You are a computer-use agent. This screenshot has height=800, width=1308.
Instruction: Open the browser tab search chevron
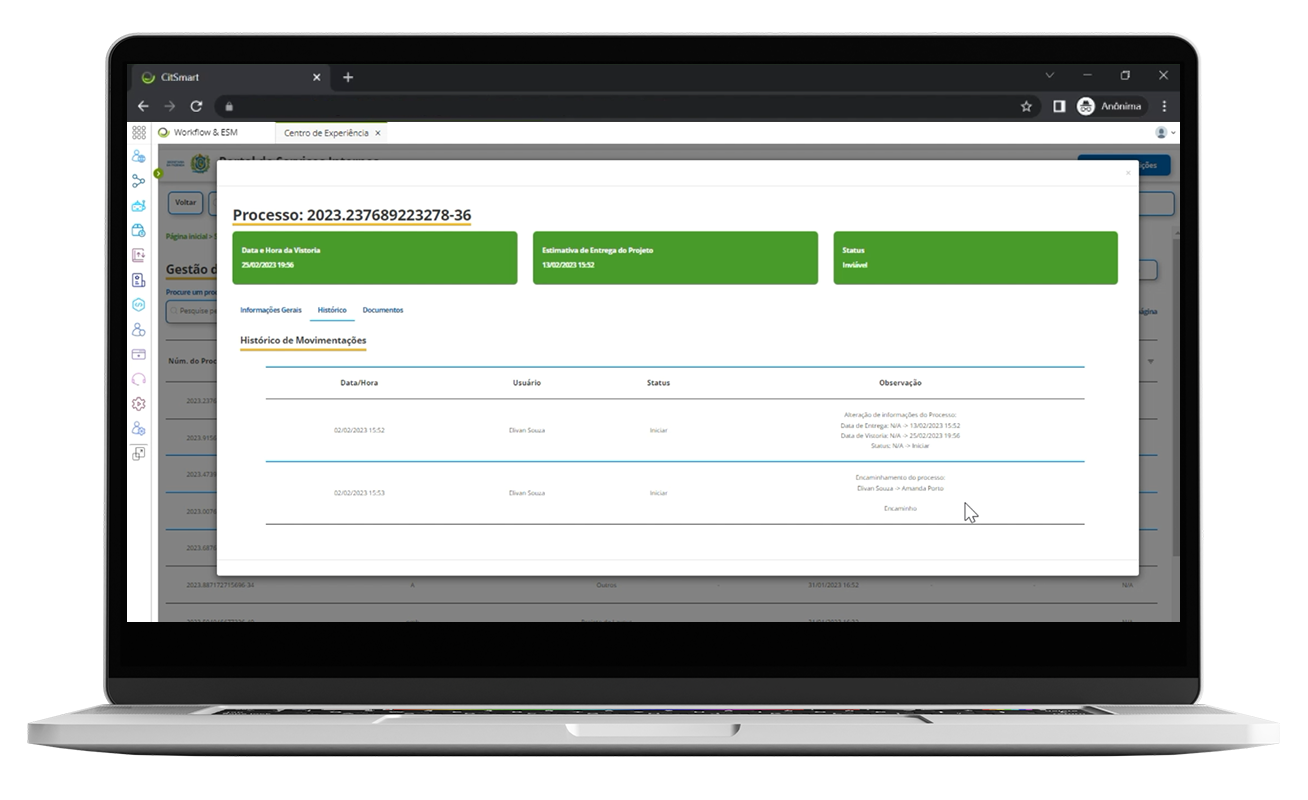[1049, 76]
